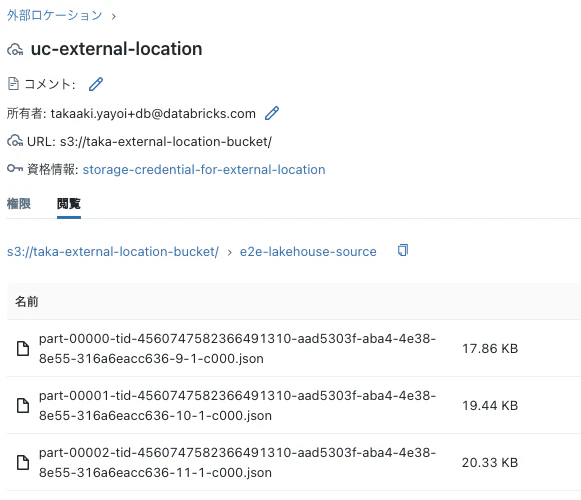Image resolution: width=581 pixels, height=500 pixels.
Task: Click the cloud icon beside URL
Action: click(x=15, y=141)
